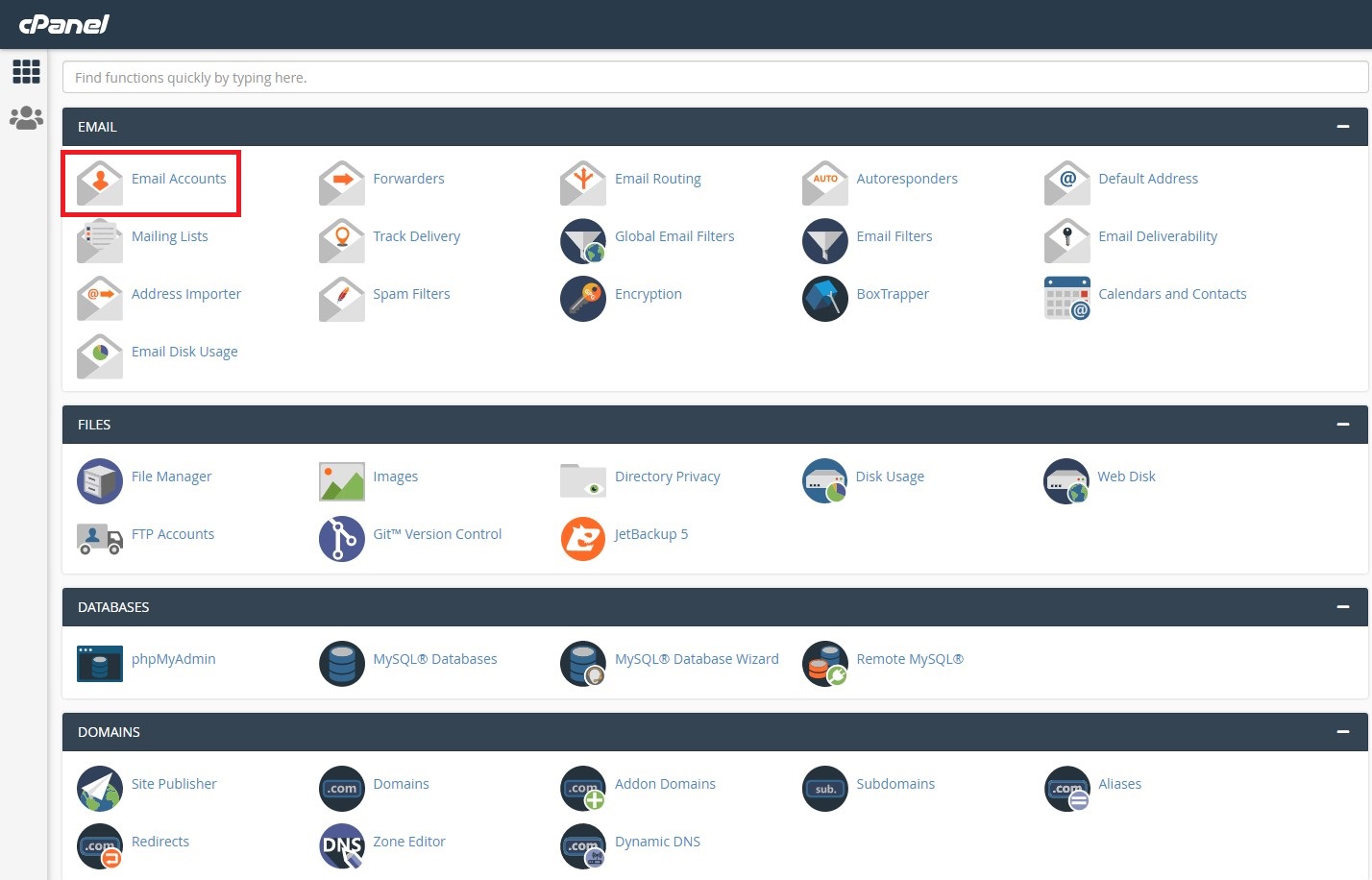1372x880 pixels.
Task: Click the Subdomains link
Action: pyautogui.click(x=895, y=784)
